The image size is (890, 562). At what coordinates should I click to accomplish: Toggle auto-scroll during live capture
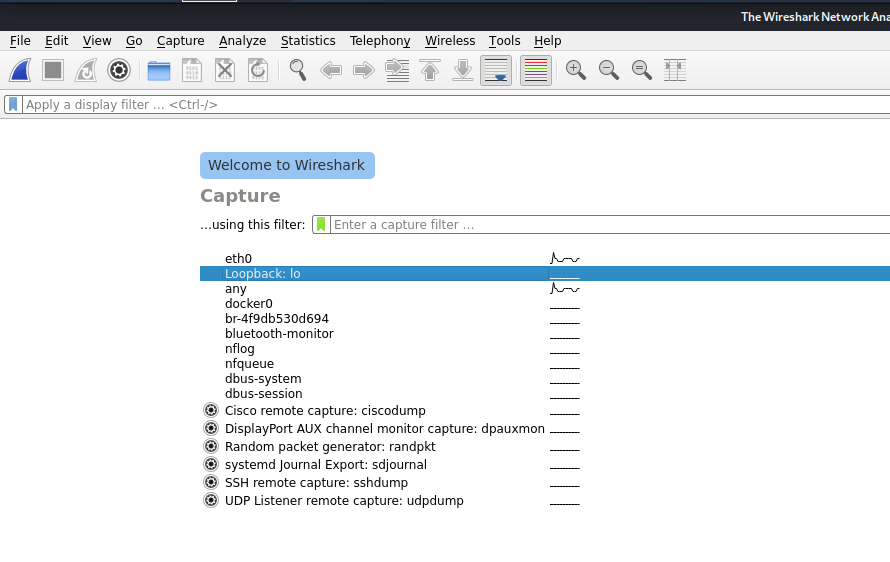pos(496,70)
